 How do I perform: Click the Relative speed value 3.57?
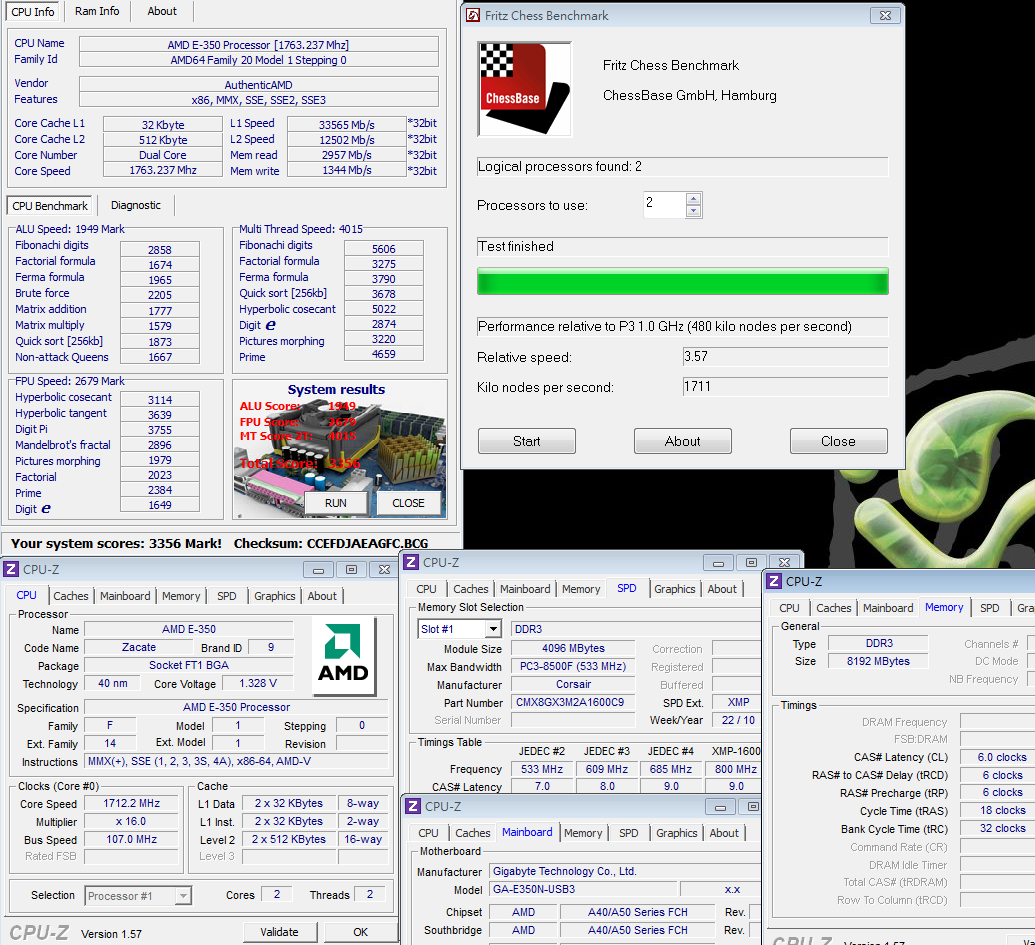click(785, 357)
